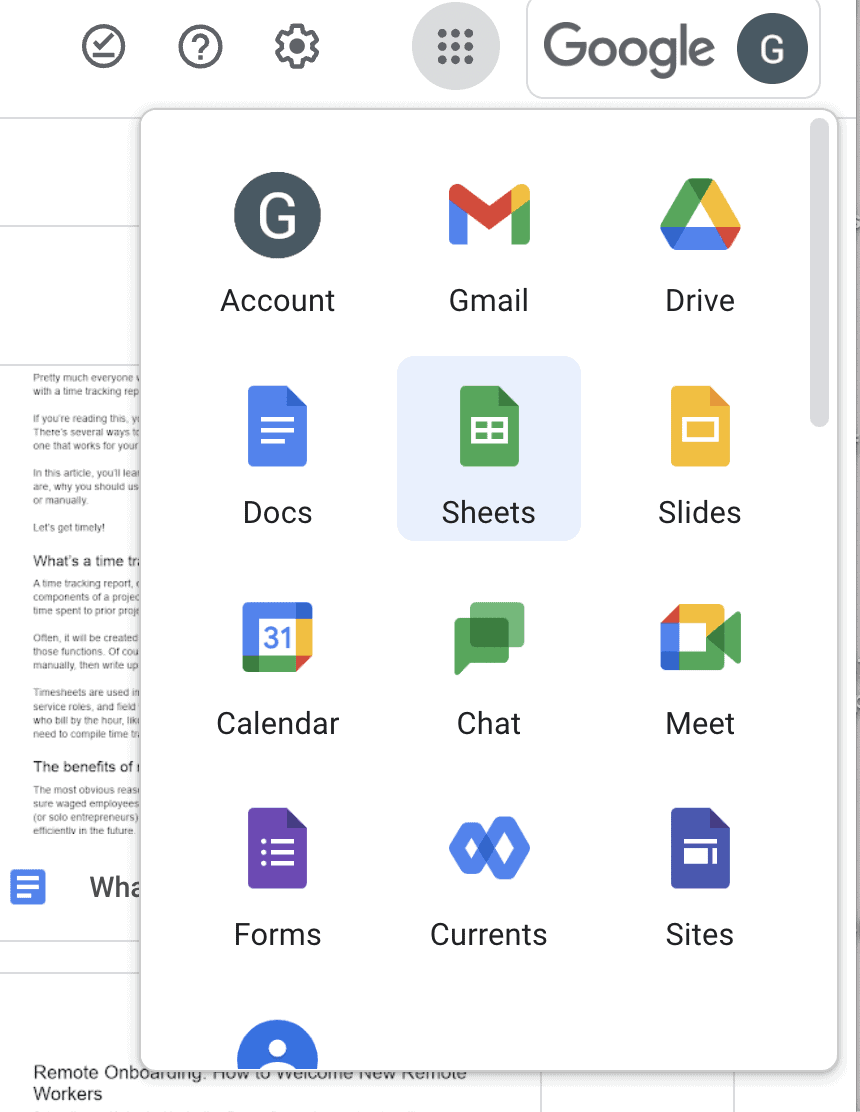
Task: Launch Google Sheets from the apps grid
Action: click(x=488, y=449)
